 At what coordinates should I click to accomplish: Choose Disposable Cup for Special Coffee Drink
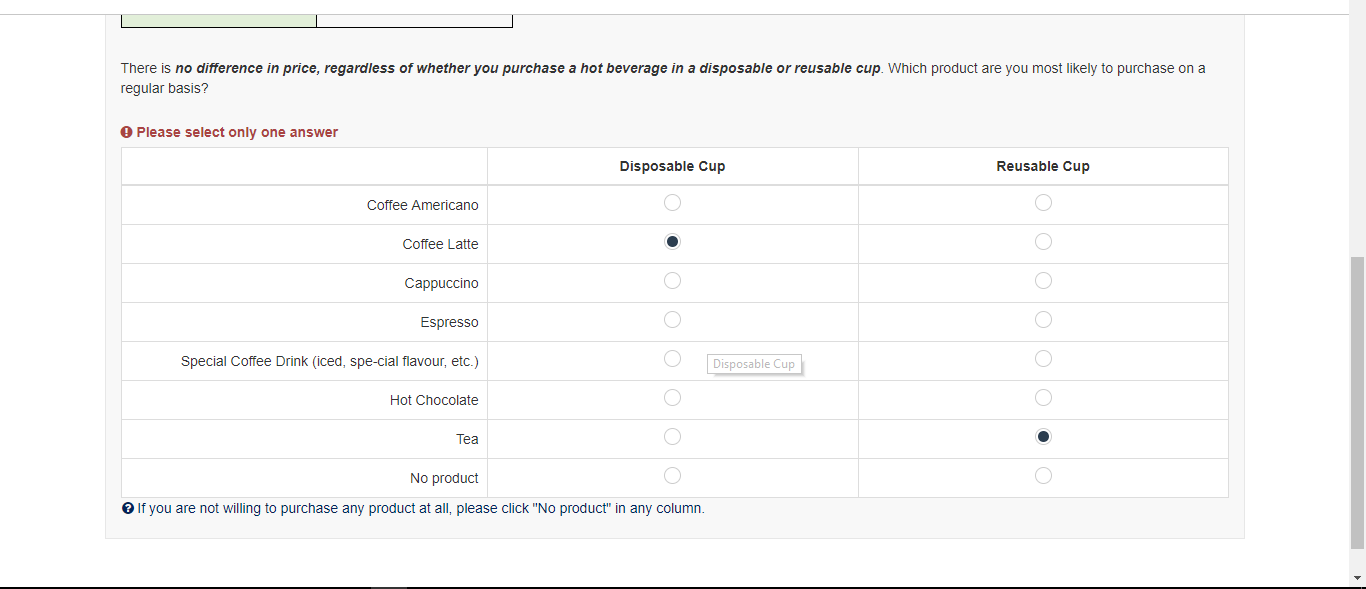click(672, 359)
